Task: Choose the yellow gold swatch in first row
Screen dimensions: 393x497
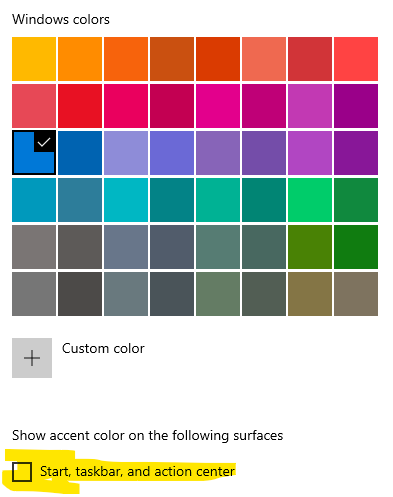Action: point(34,59)
